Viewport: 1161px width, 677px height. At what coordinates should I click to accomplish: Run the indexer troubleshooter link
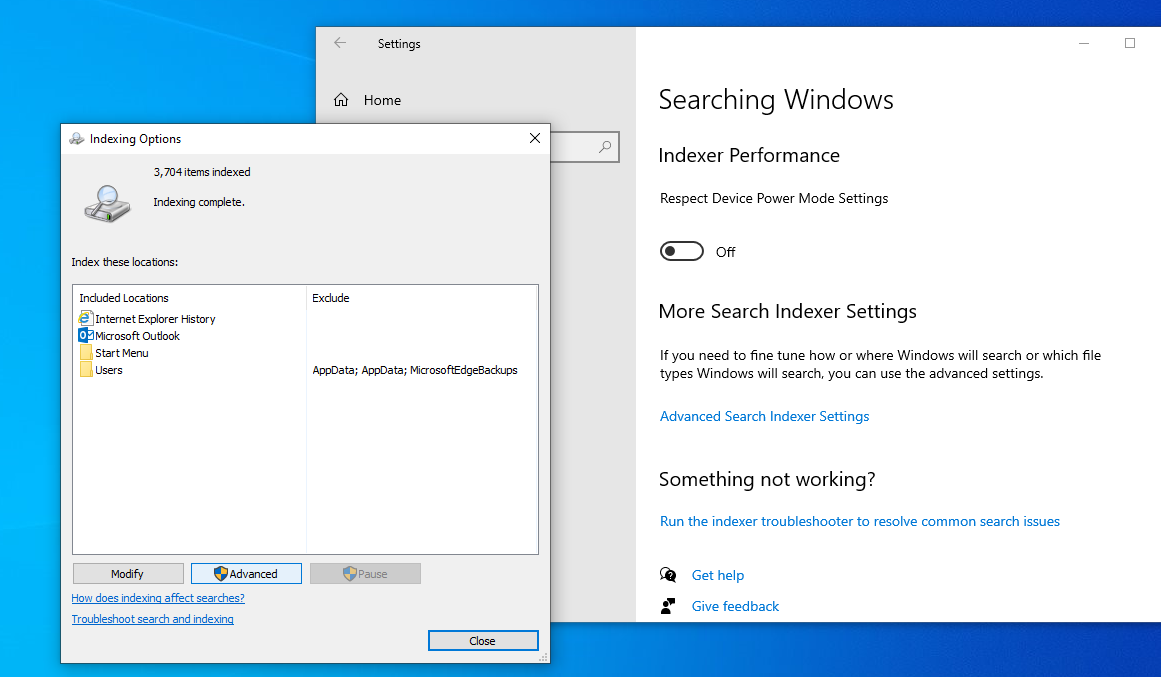tap(860, 521)
